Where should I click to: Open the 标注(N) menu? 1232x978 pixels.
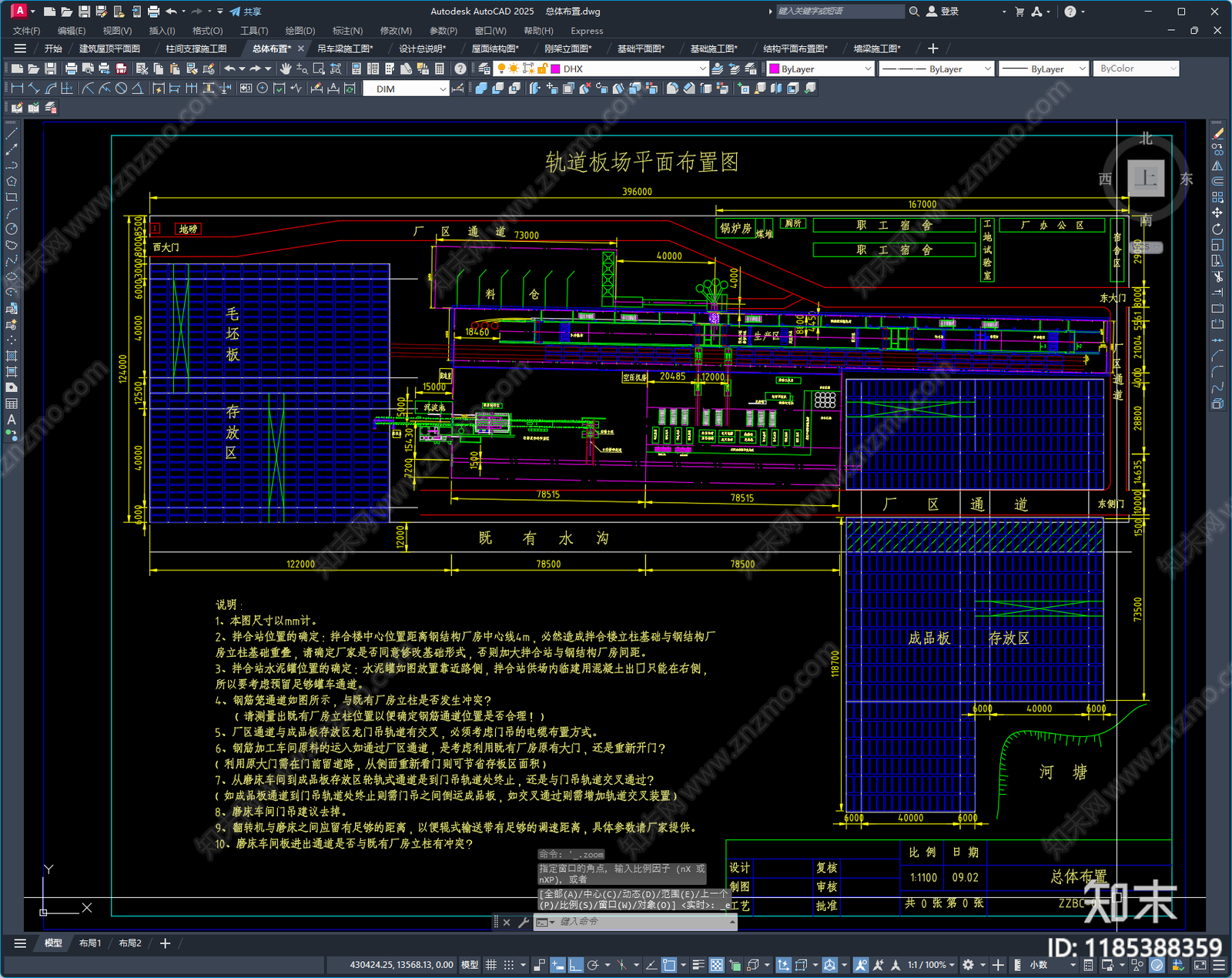pyautogui.click(x=347, y=31)
